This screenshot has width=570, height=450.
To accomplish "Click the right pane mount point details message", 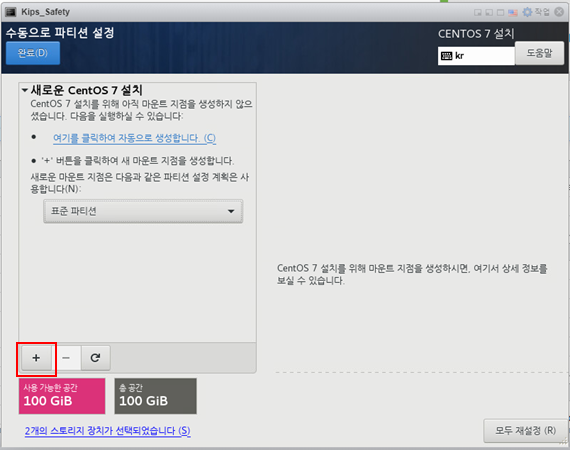I will [412, 274].
